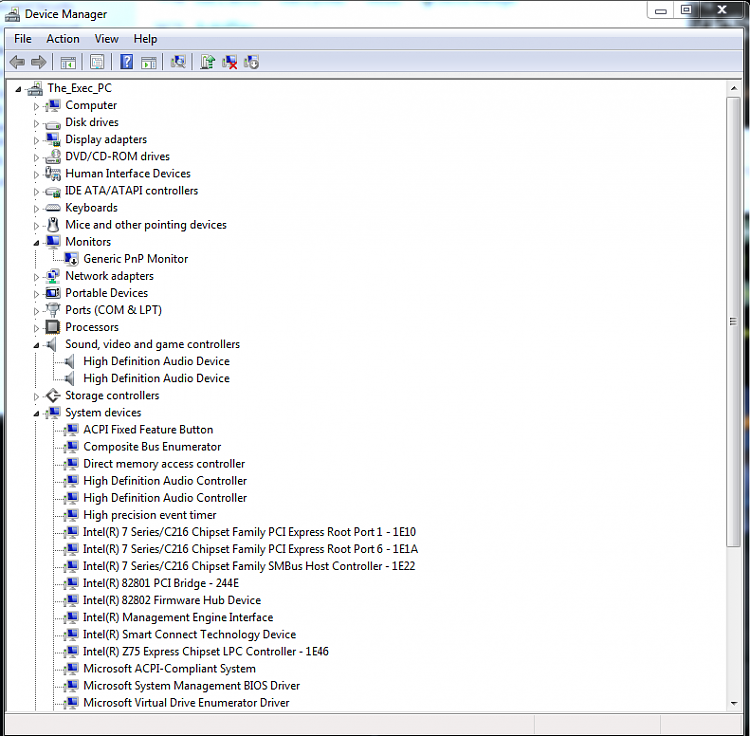
Task: Click the Forward arrow toolbar icon
Action: pyautogui.click(x=38, y=62)
